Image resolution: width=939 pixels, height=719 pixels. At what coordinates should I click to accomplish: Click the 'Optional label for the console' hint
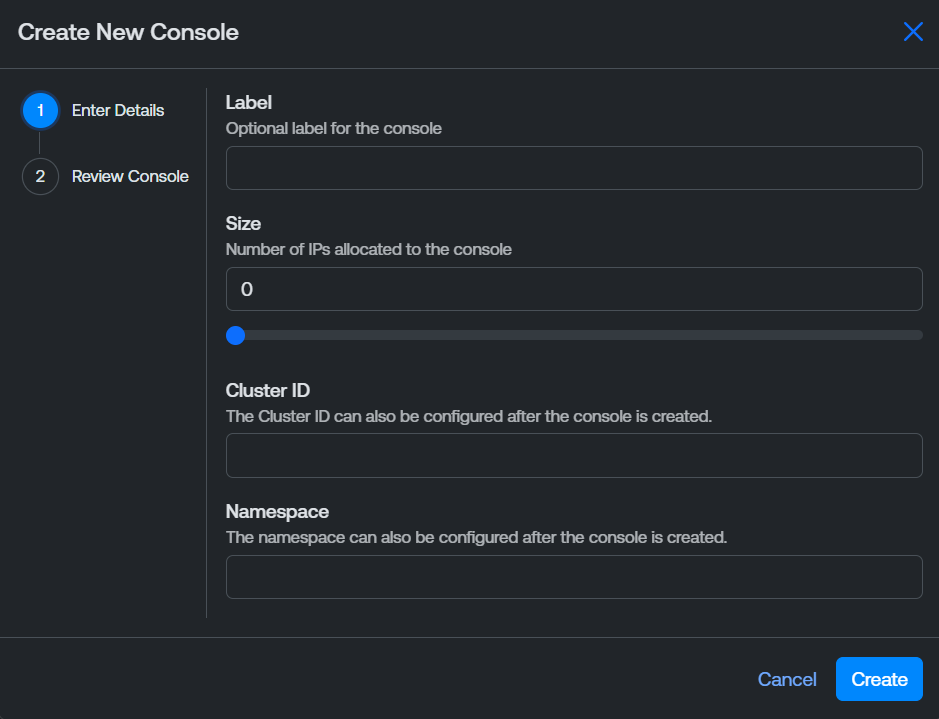(x=334, y=128)
